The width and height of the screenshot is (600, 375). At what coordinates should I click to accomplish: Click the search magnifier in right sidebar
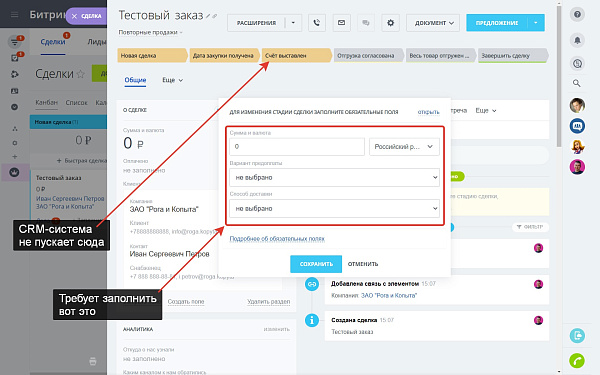(x=577, y=83)
